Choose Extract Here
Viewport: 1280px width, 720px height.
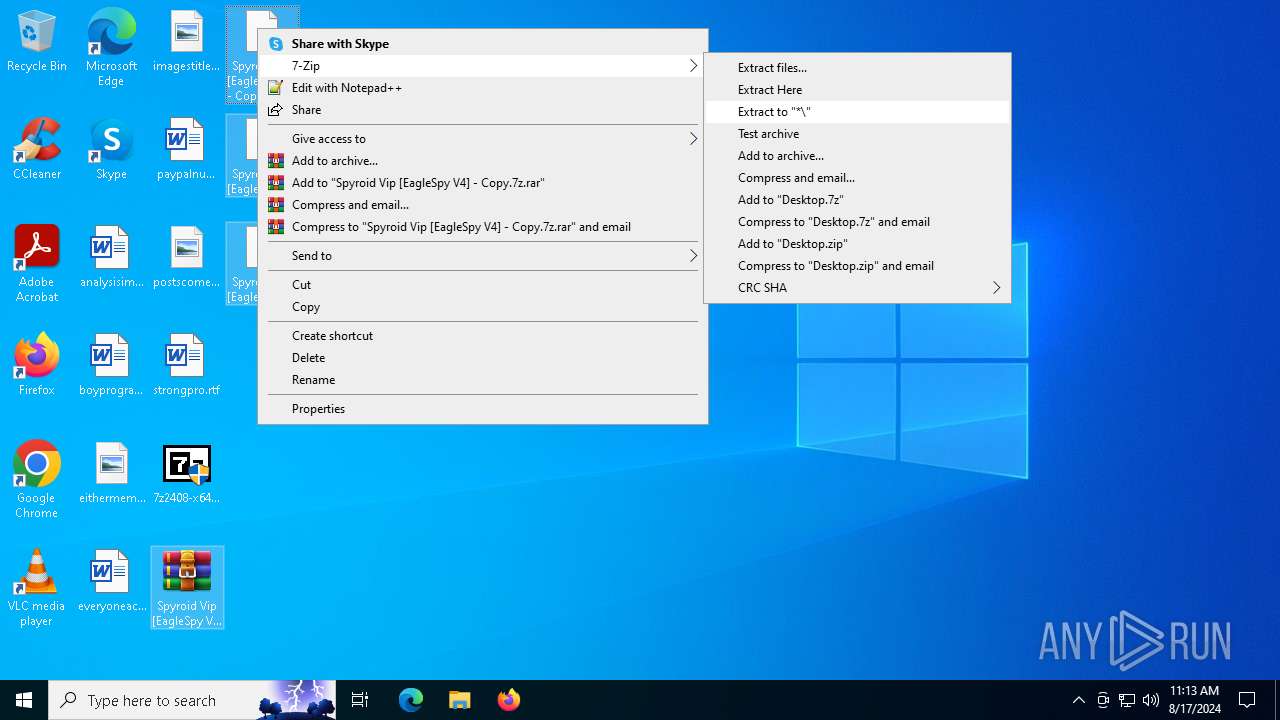(857, 90)
